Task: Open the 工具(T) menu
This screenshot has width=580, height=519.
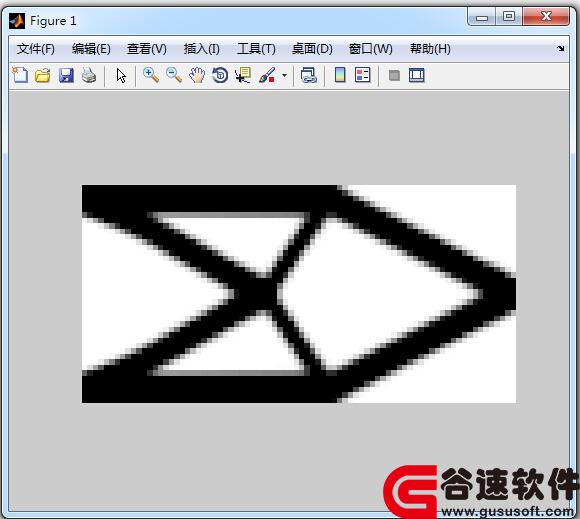Action: (256, 49)
